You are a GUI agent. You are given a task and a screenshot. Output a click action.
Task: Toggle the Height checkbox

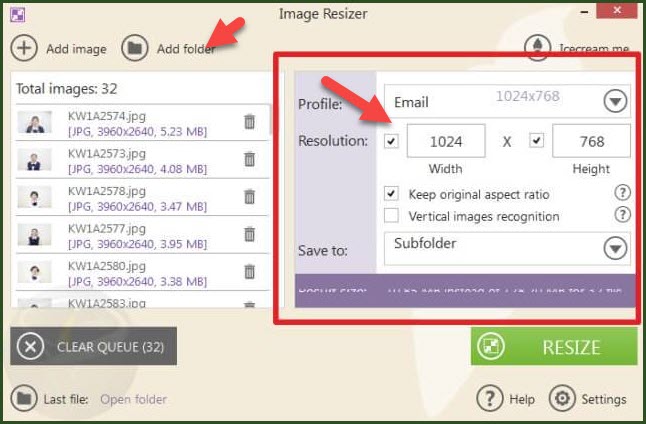pos(537,141)
